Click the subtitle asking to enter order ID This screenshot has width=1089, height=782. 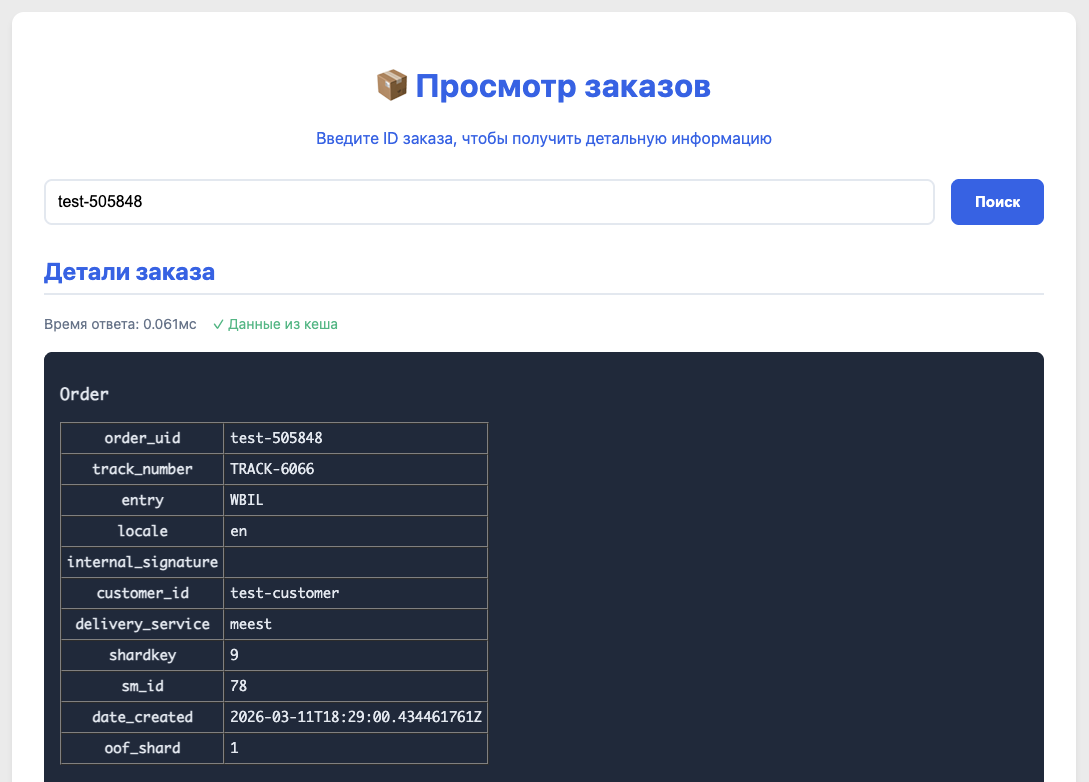click(544, 138)
